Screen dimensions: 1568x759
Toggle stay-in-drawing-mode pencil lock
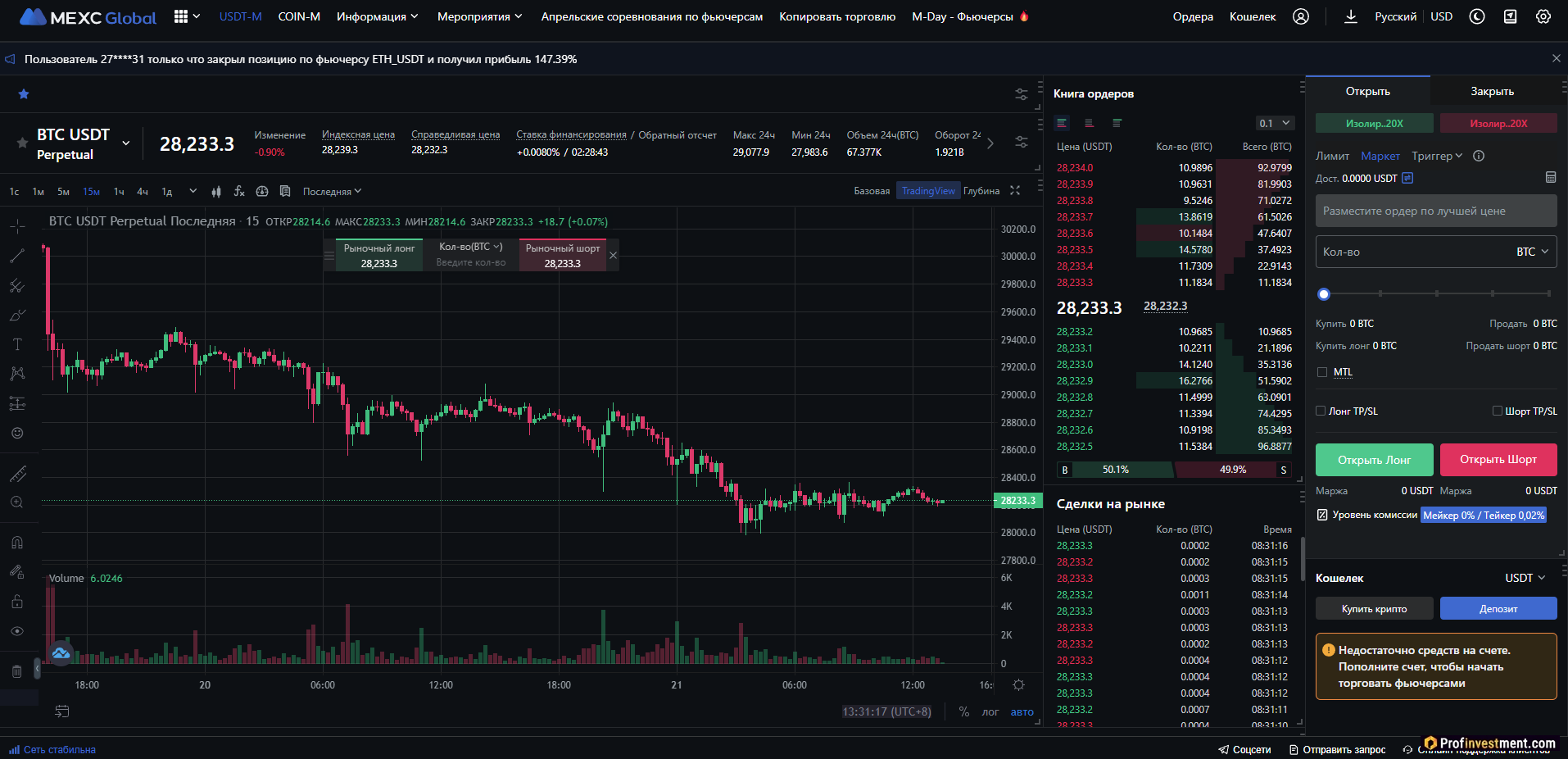pyautogui.click(x=17, y=572)
